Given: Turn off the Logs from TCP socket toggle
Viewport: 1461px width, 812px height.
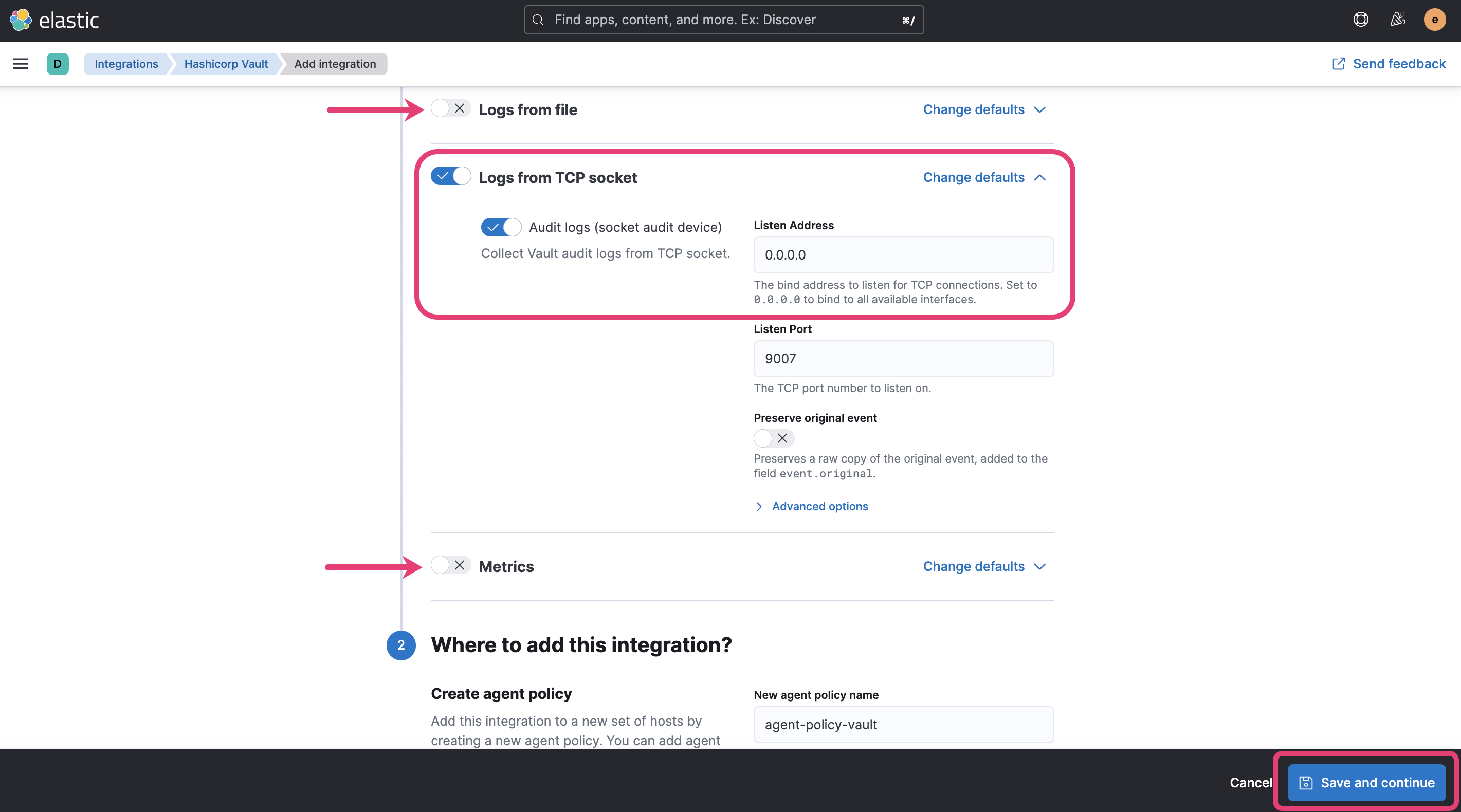Looking at the screenshot, I should point(450,176).
